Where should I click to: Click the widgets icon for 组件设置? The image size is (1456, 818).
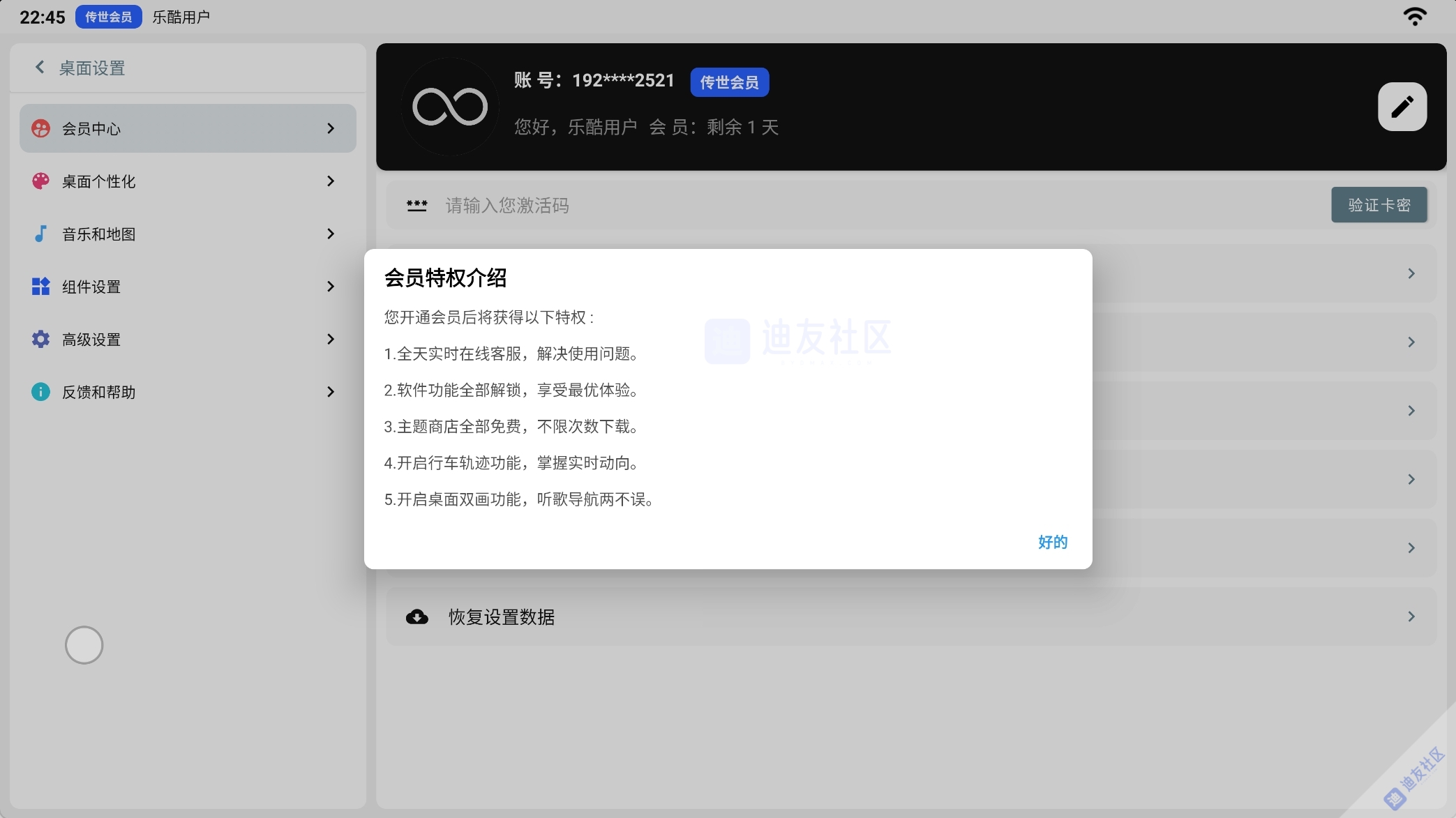tap(40, 287)
